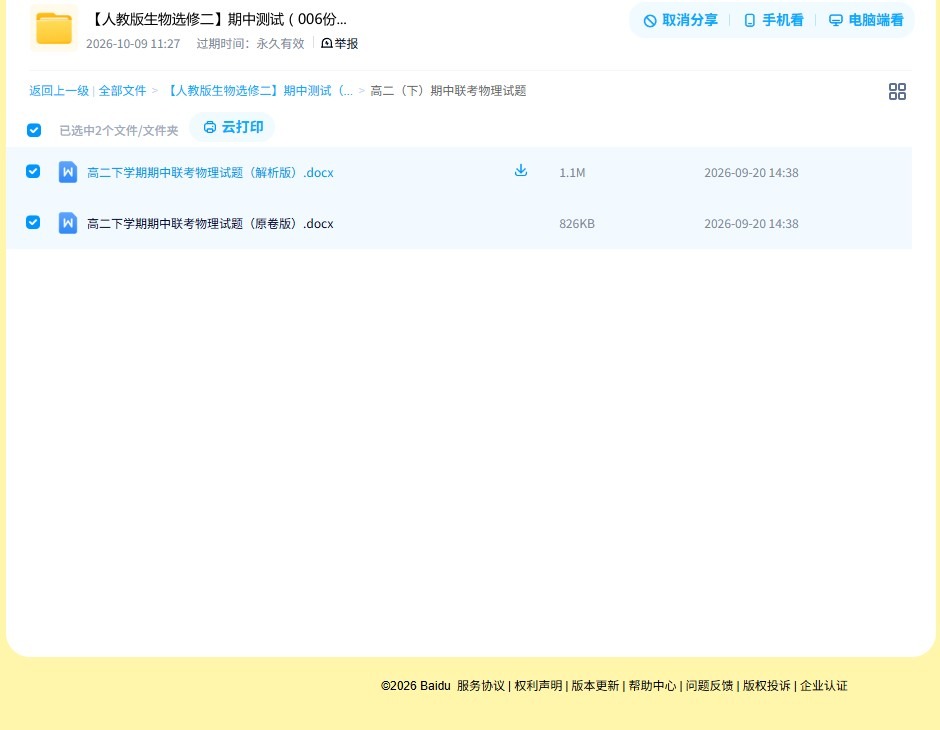Click Word icon of 原卷版 document

68,223
